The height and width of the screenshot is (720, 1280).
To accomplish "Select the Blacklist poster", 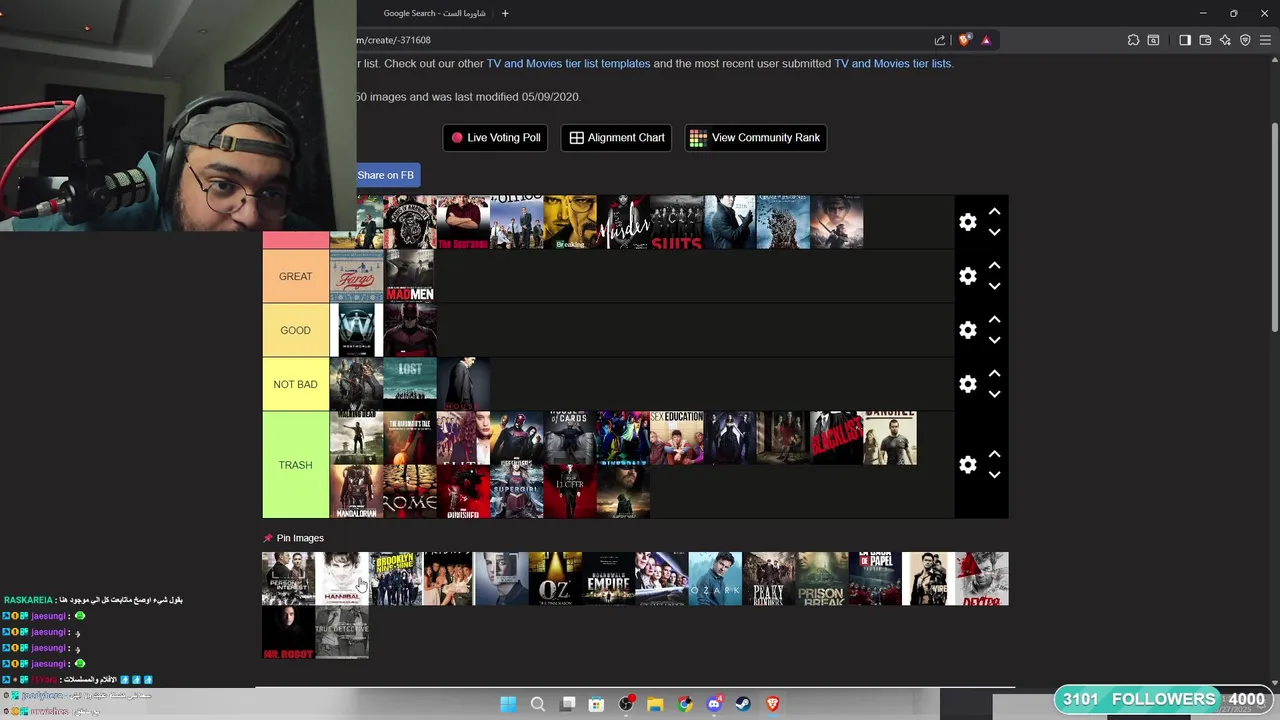I will [x=836, y=438].
